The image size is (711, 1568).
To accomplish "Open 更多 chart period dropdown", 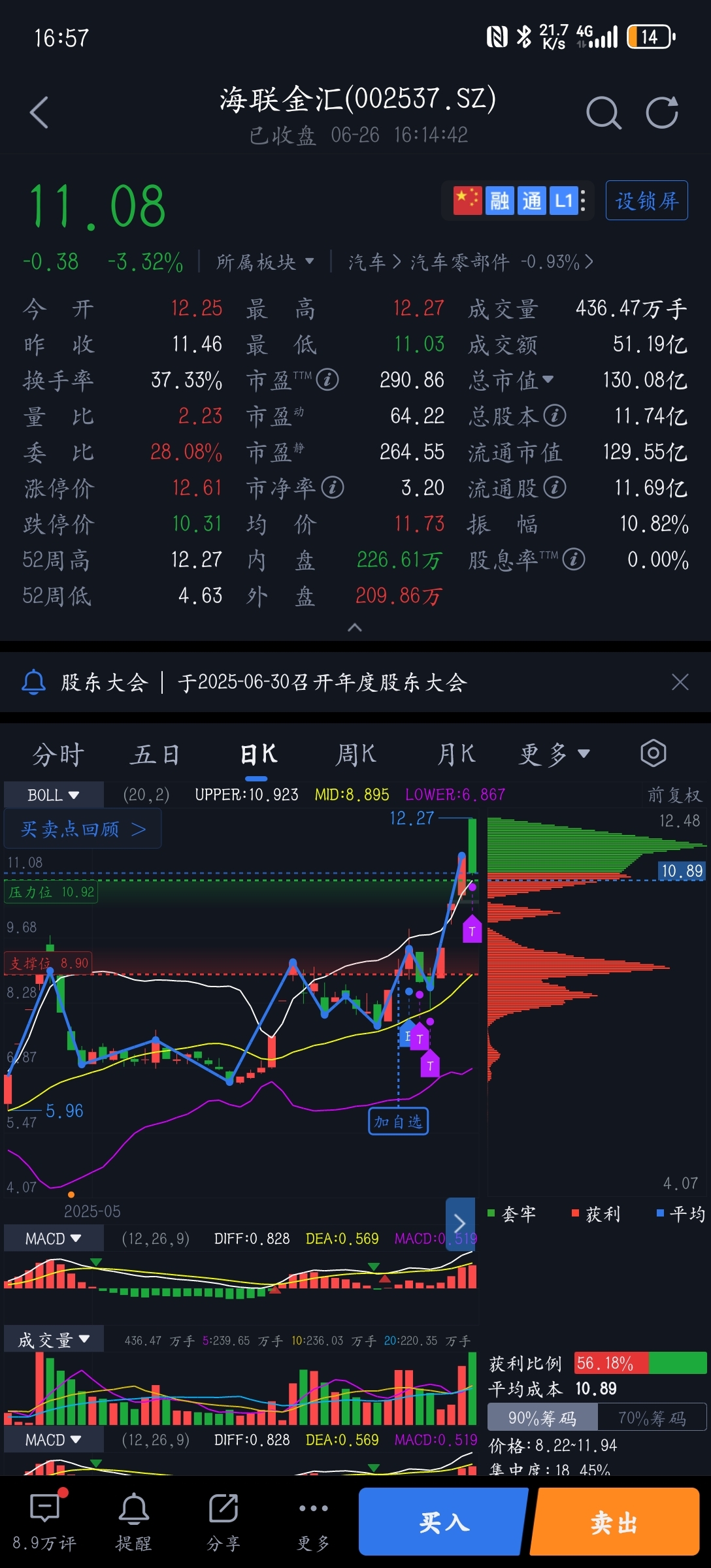I will [554, 754].
